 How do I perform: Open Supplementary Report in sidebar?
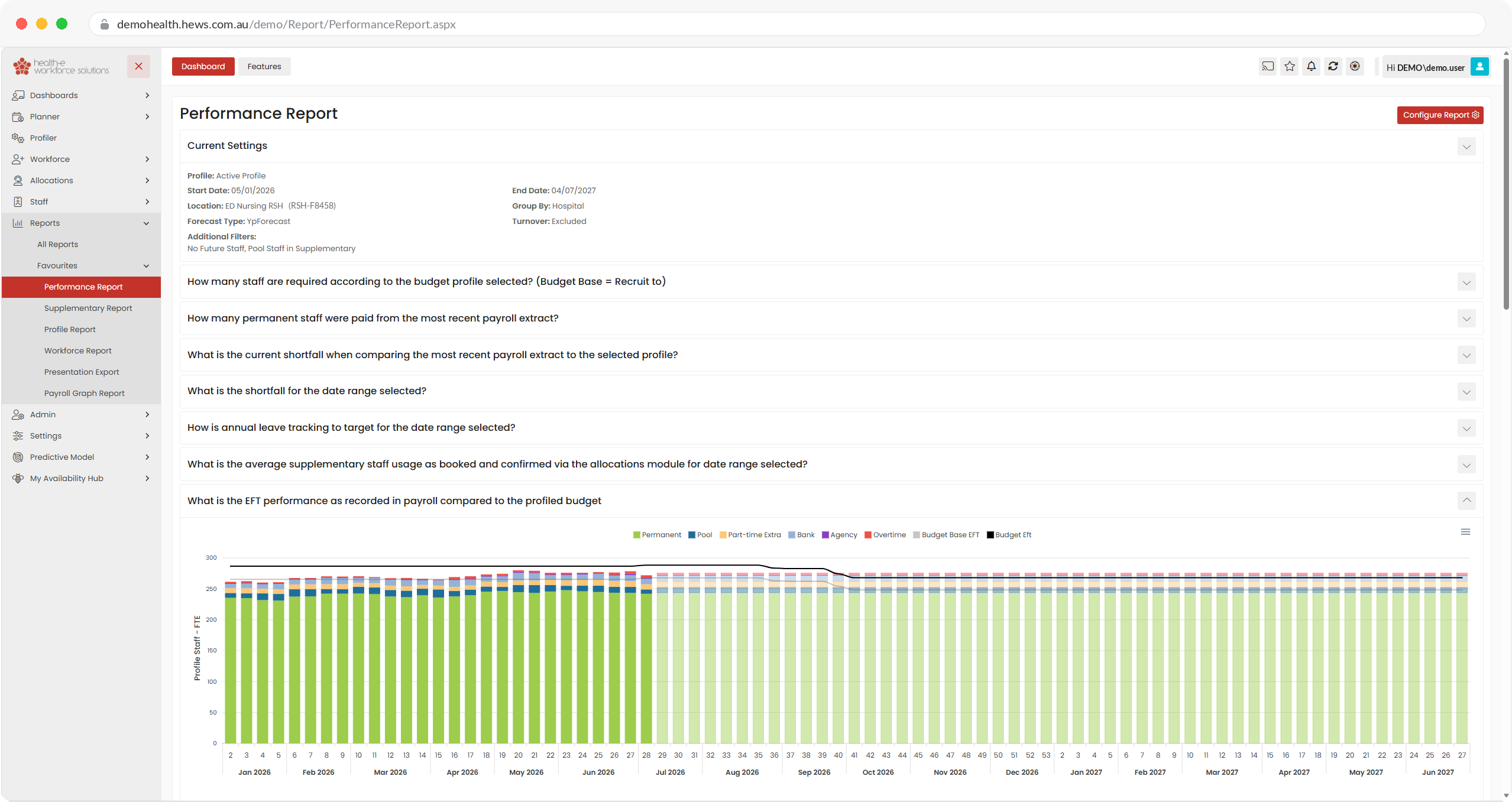point(88,308)
